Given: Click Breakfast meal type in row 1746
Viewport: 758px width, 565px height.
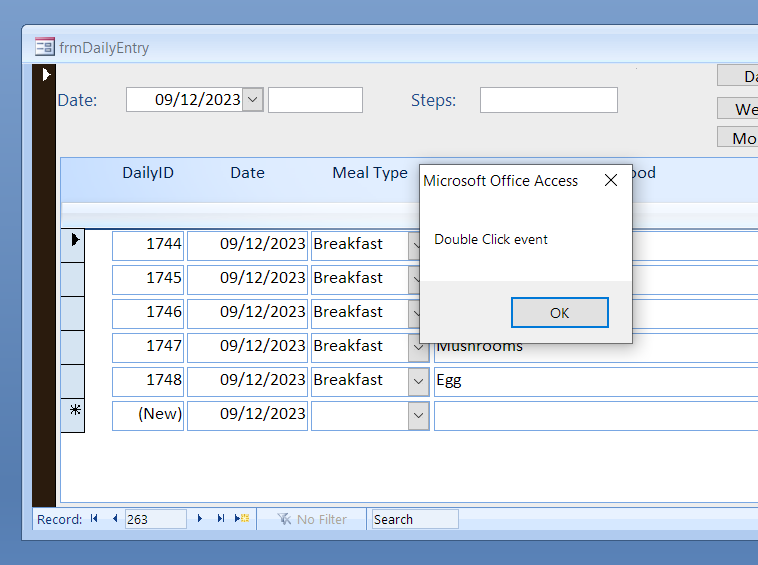Looking at the screenshot, I should (360, 314).
